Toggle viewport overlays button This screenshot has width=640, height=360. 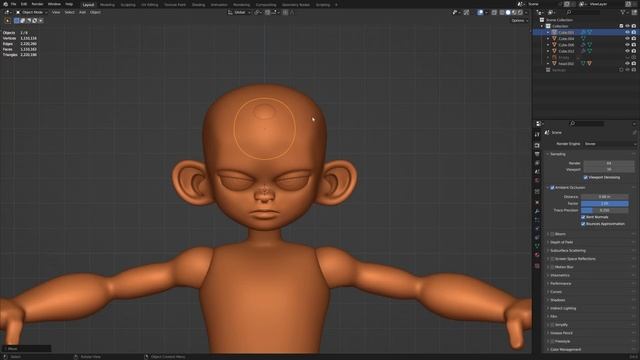point(480,12)
